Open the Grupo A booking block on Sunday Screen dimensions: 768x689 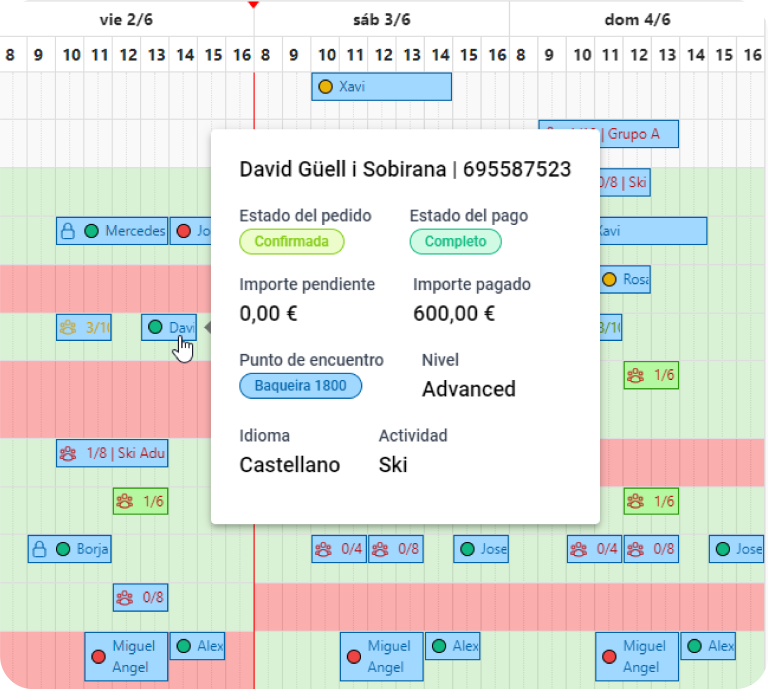(608, 134)
